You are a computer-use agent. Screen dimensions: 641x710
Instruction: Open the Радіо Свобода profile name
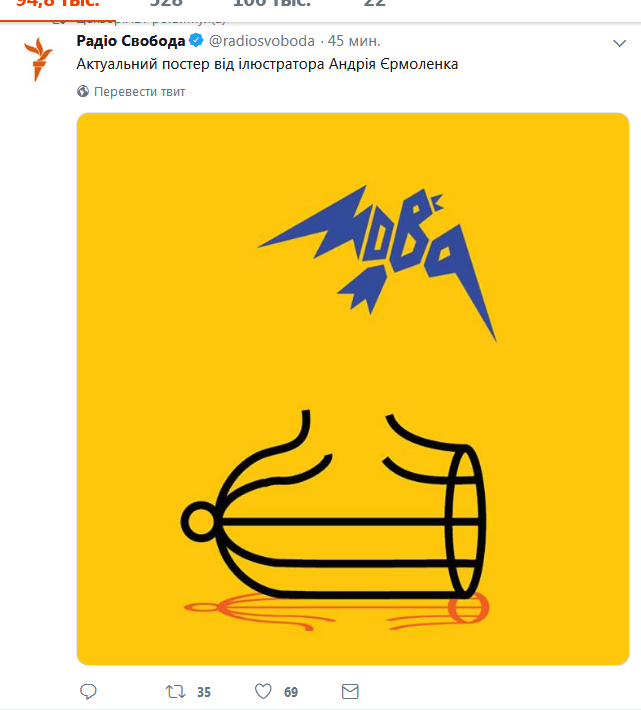[131, 41]
